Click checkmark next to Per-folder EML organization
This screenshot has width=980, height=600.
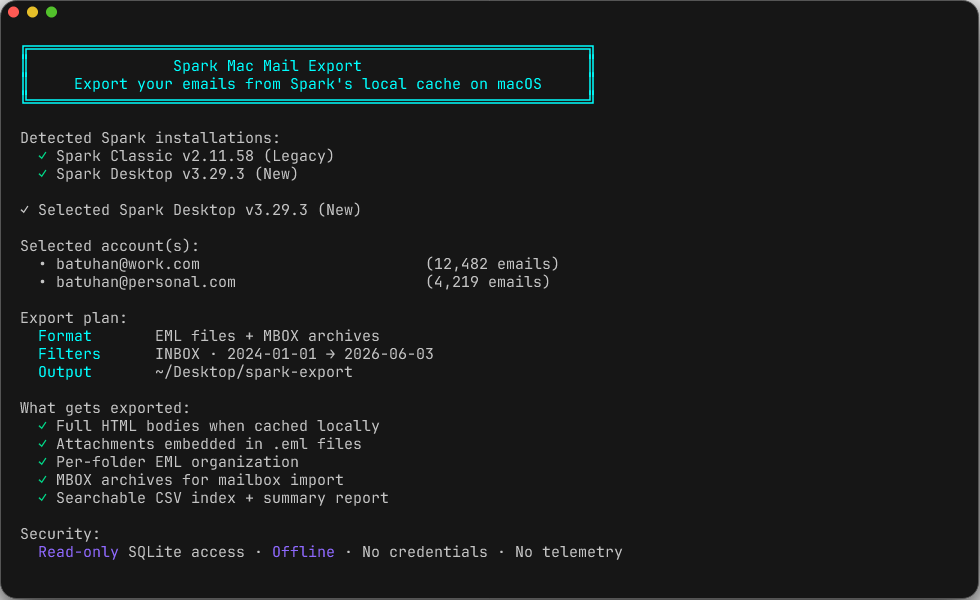click(x=42, y=462)
